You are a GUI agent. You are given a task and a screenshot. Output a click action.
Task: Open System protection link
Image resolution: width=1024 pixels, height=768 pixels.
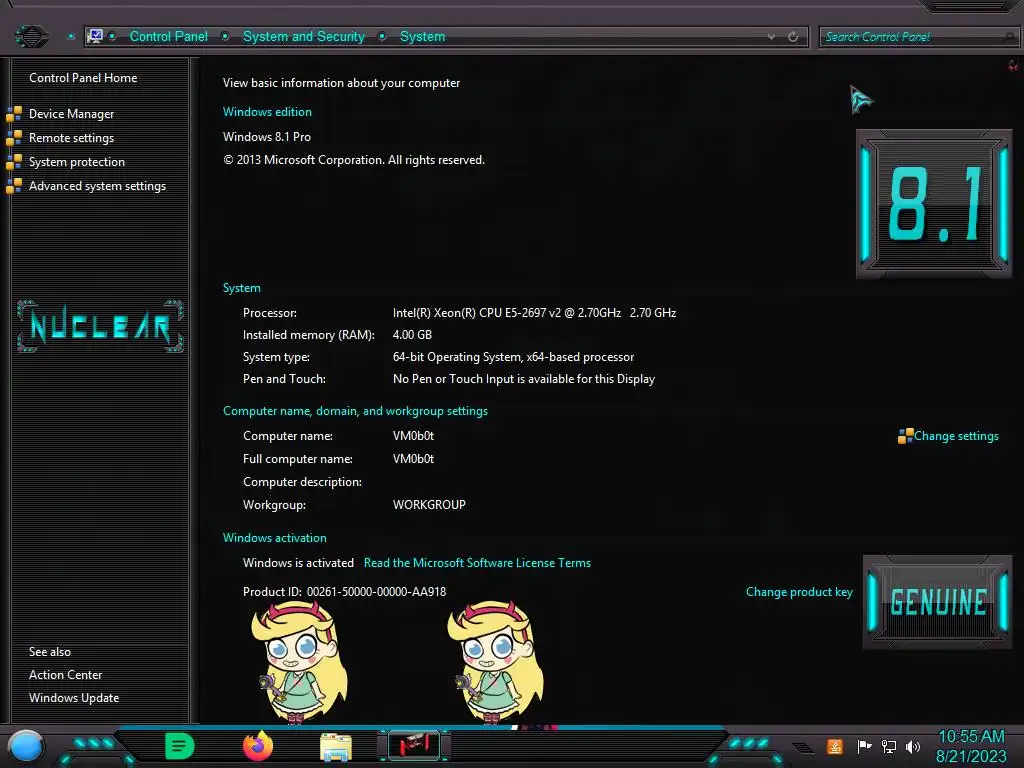76,162
